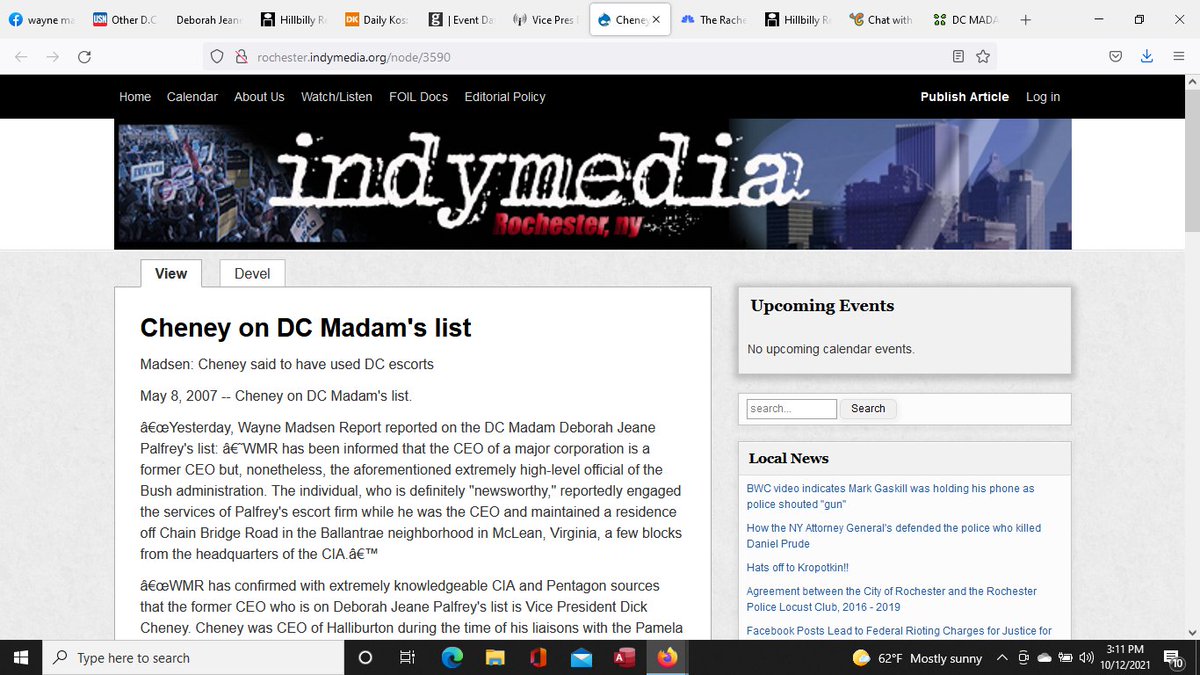This screenshot has width=1200, height=675.
Task: Show hidden system tray icons
Action: 1002,658
